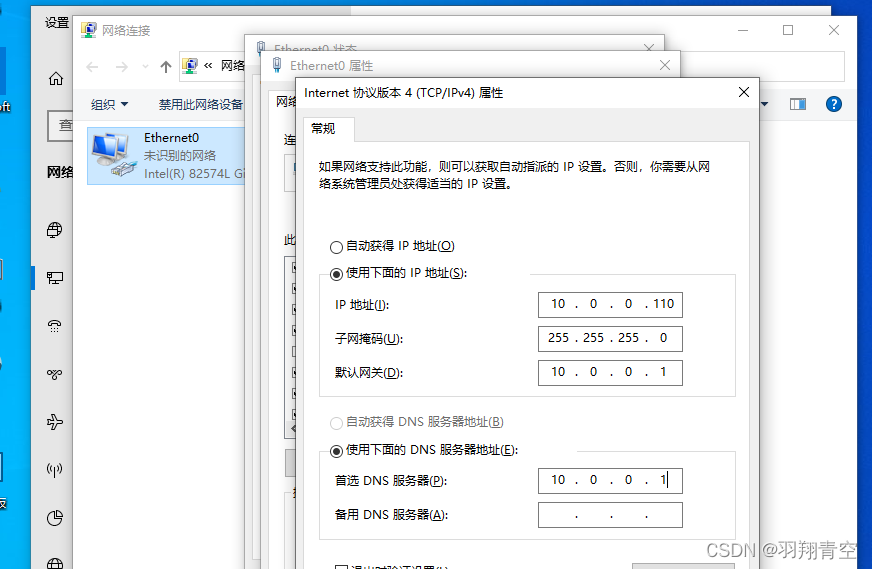The image size is (872, 569).
Task: Minimize the Network Connections window
Action: (x=743, y=30)
